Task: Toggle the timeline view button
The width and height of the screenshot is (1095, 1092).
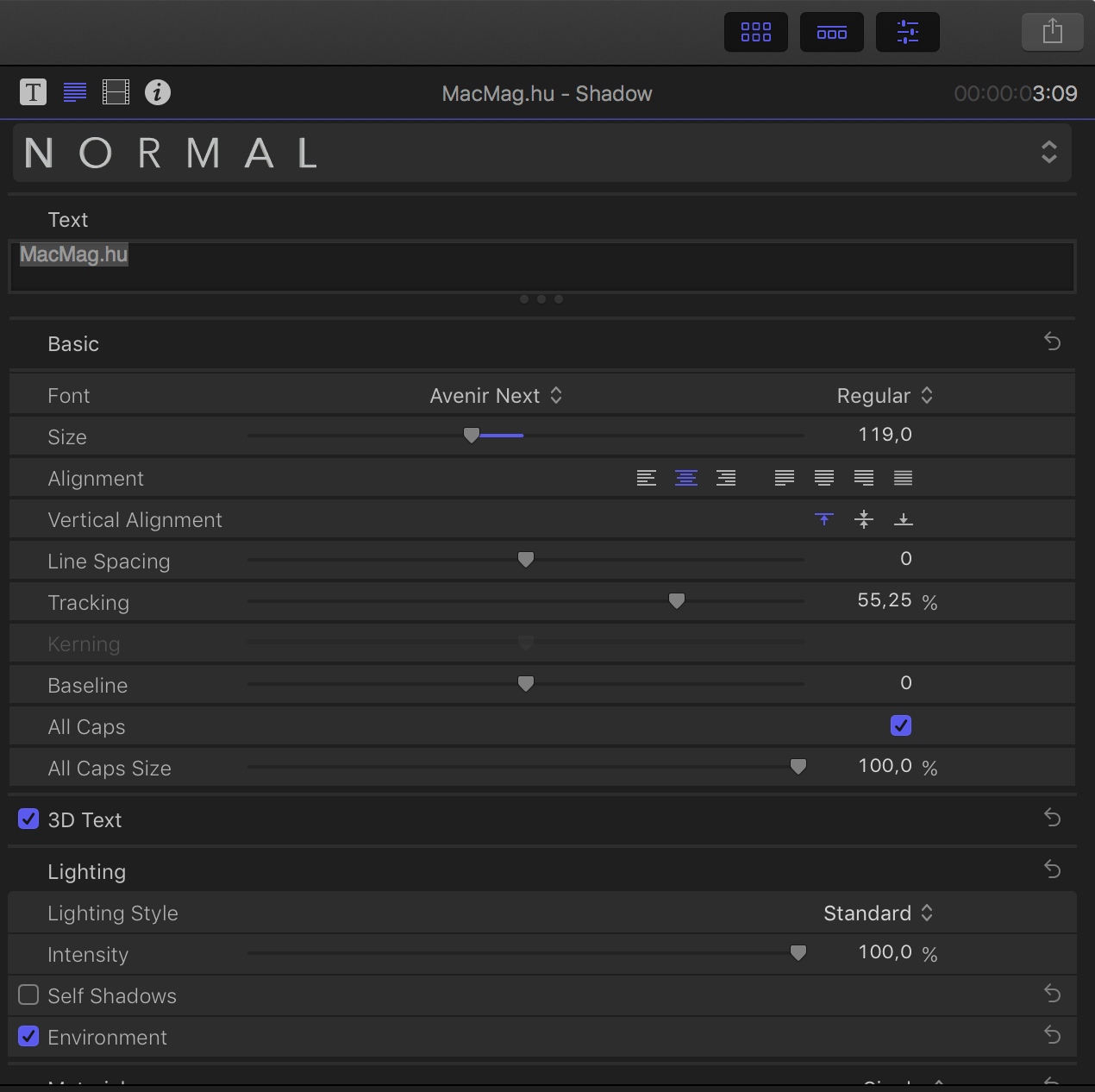Action: coord(832,33)
